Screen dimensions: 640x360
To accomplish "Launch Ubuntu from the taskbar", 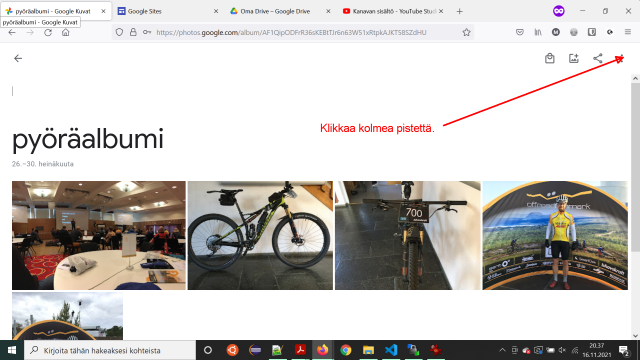I will pos(232,350).
